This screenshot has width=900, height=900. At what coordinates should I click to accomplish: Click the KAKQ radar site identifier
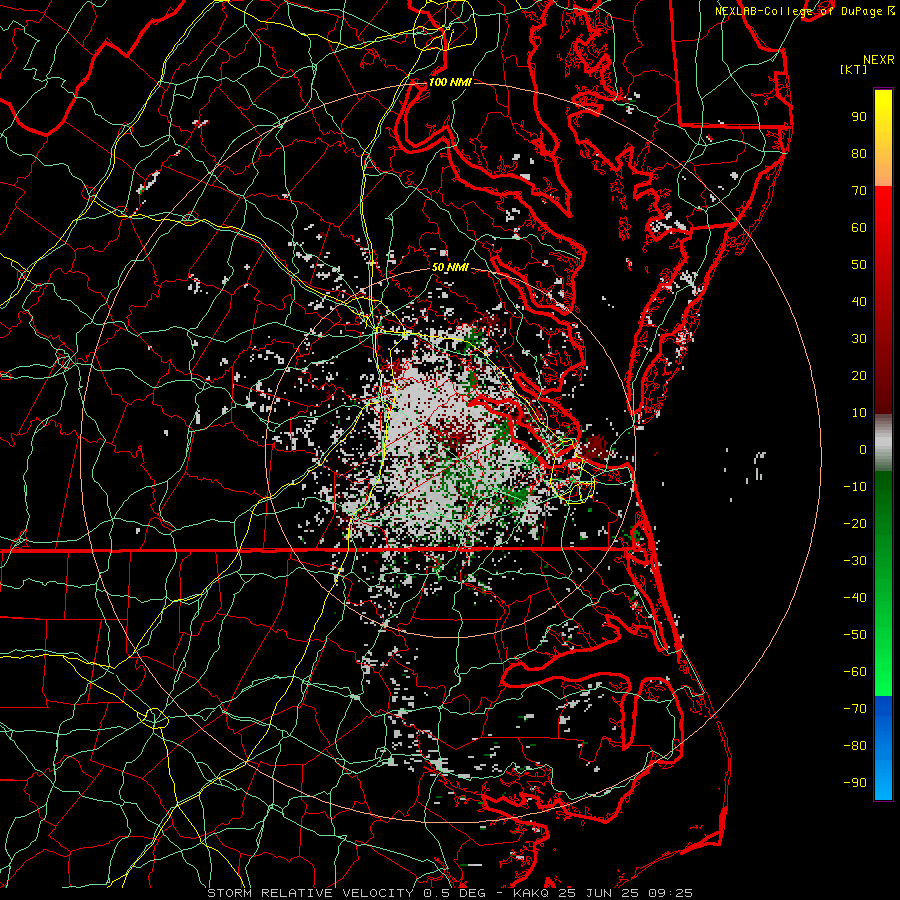click(532, 893)
